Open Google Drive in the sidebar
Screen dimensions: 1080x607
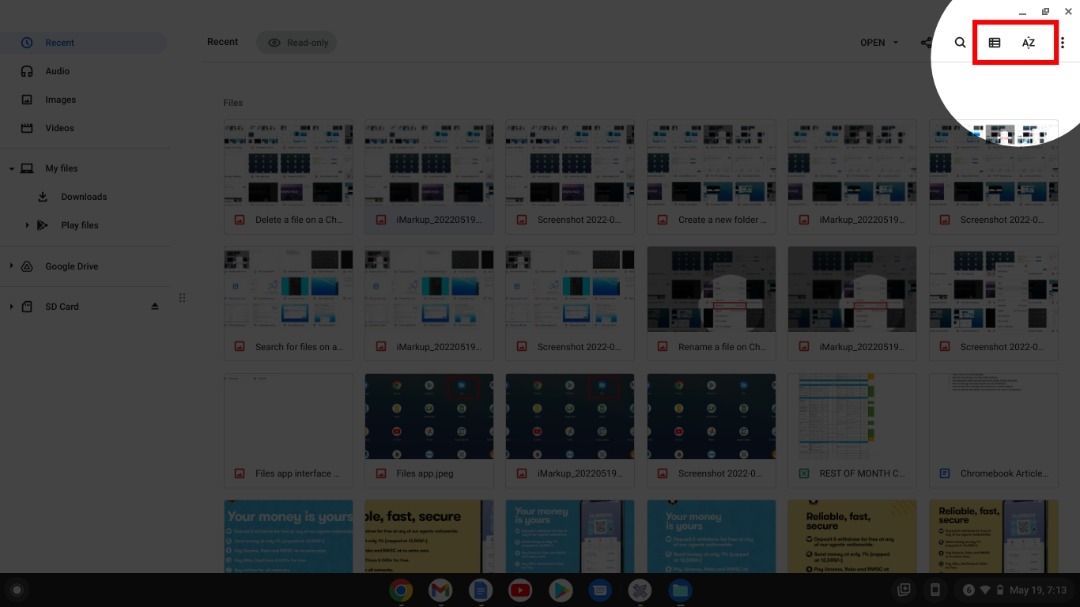tap(83, 267)
